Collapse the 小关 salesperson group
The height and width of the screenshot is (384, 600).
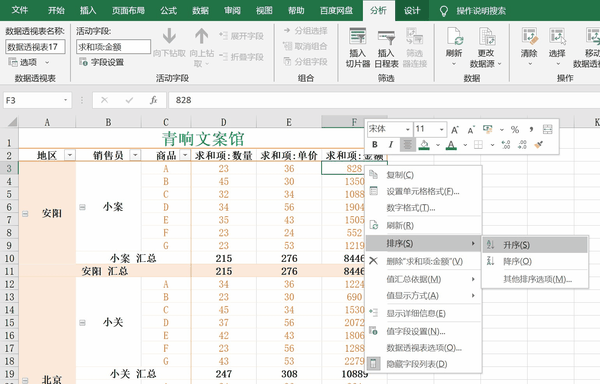point(82,323)
